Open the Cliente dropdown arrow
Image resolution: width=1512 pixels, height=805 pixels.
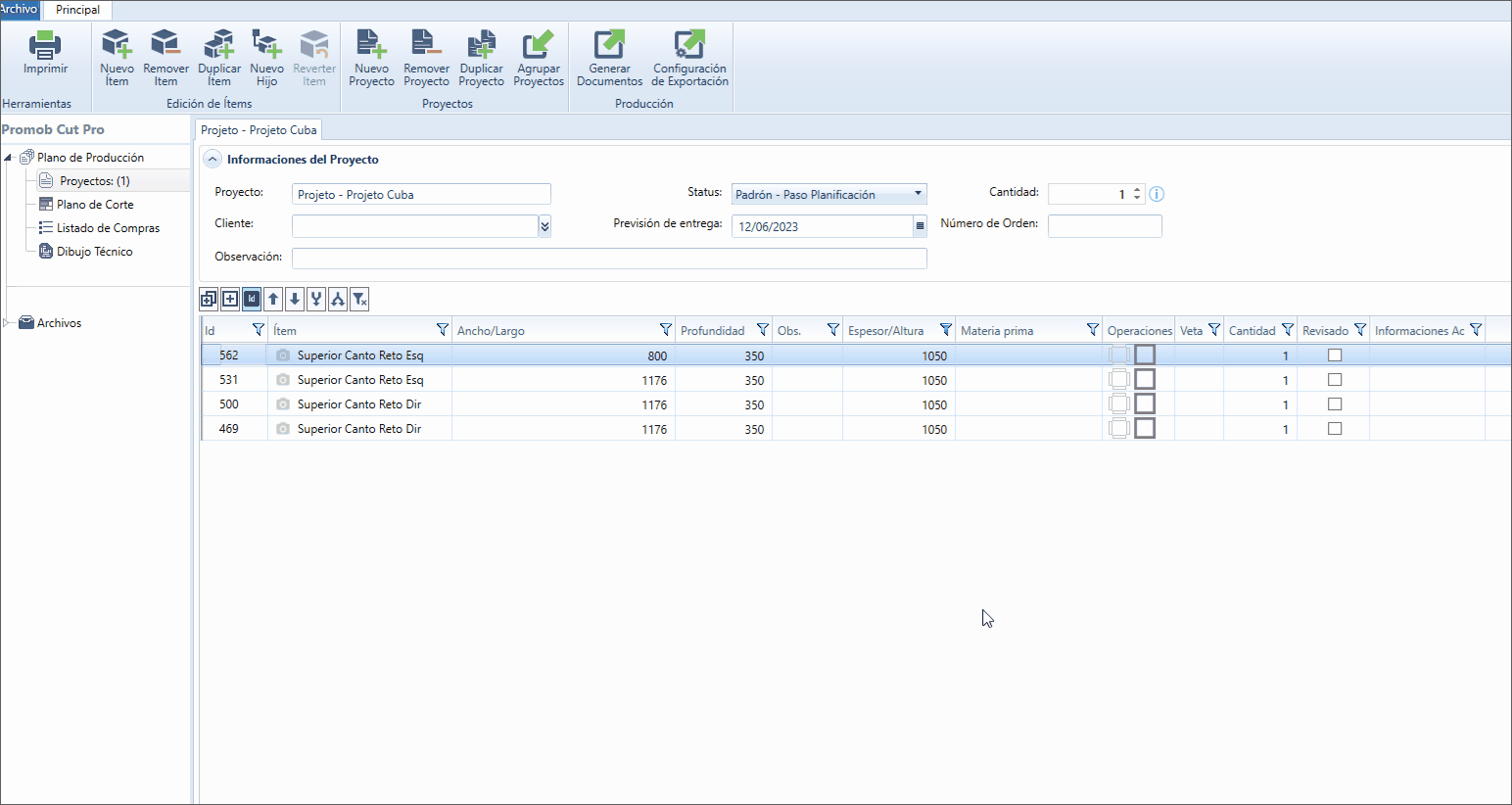point(544,226)
